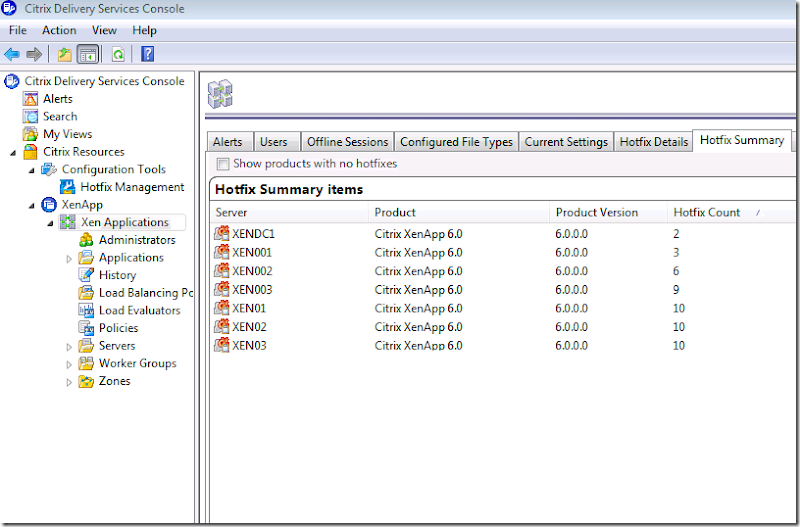Click the Administrators icon in the tree

click(x=86, y=240)
